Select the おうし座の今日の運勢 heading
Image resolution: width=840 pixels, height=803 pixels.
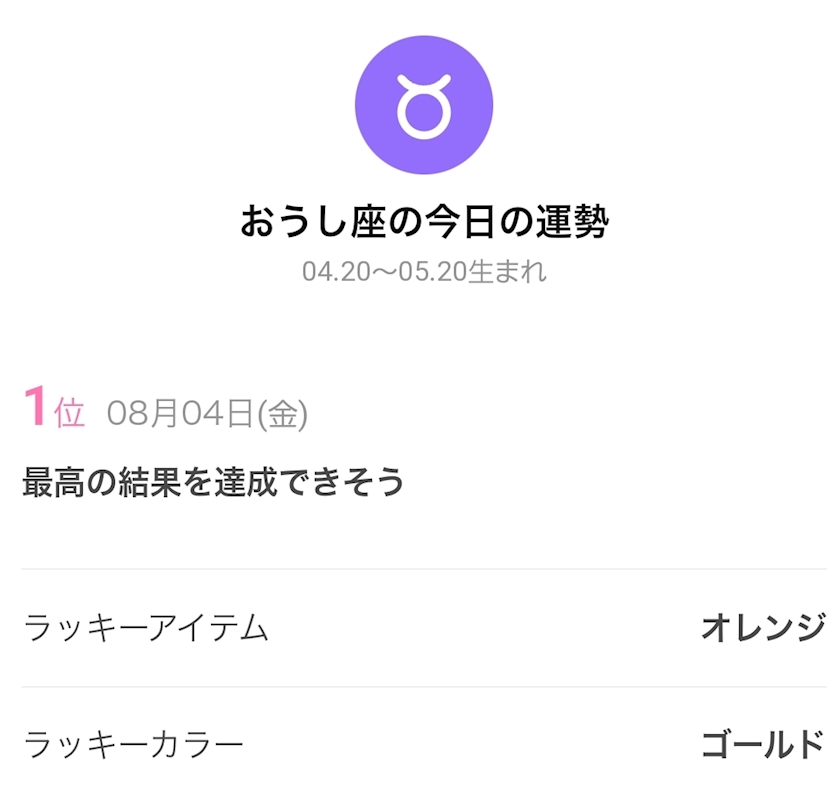pyautogui.click(x=424, y=221)
